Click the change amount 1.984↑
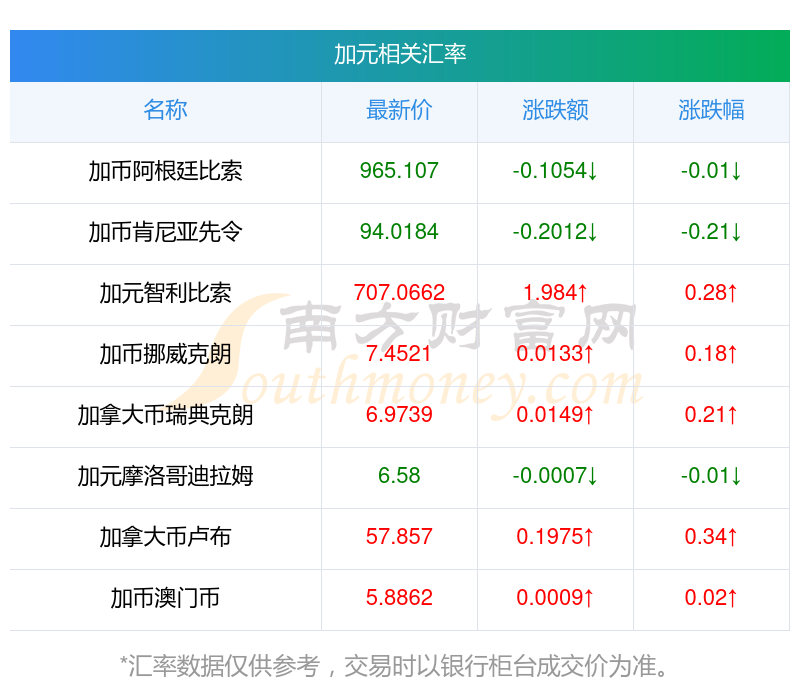Screen dimensions: 800x698 [555, 293]
